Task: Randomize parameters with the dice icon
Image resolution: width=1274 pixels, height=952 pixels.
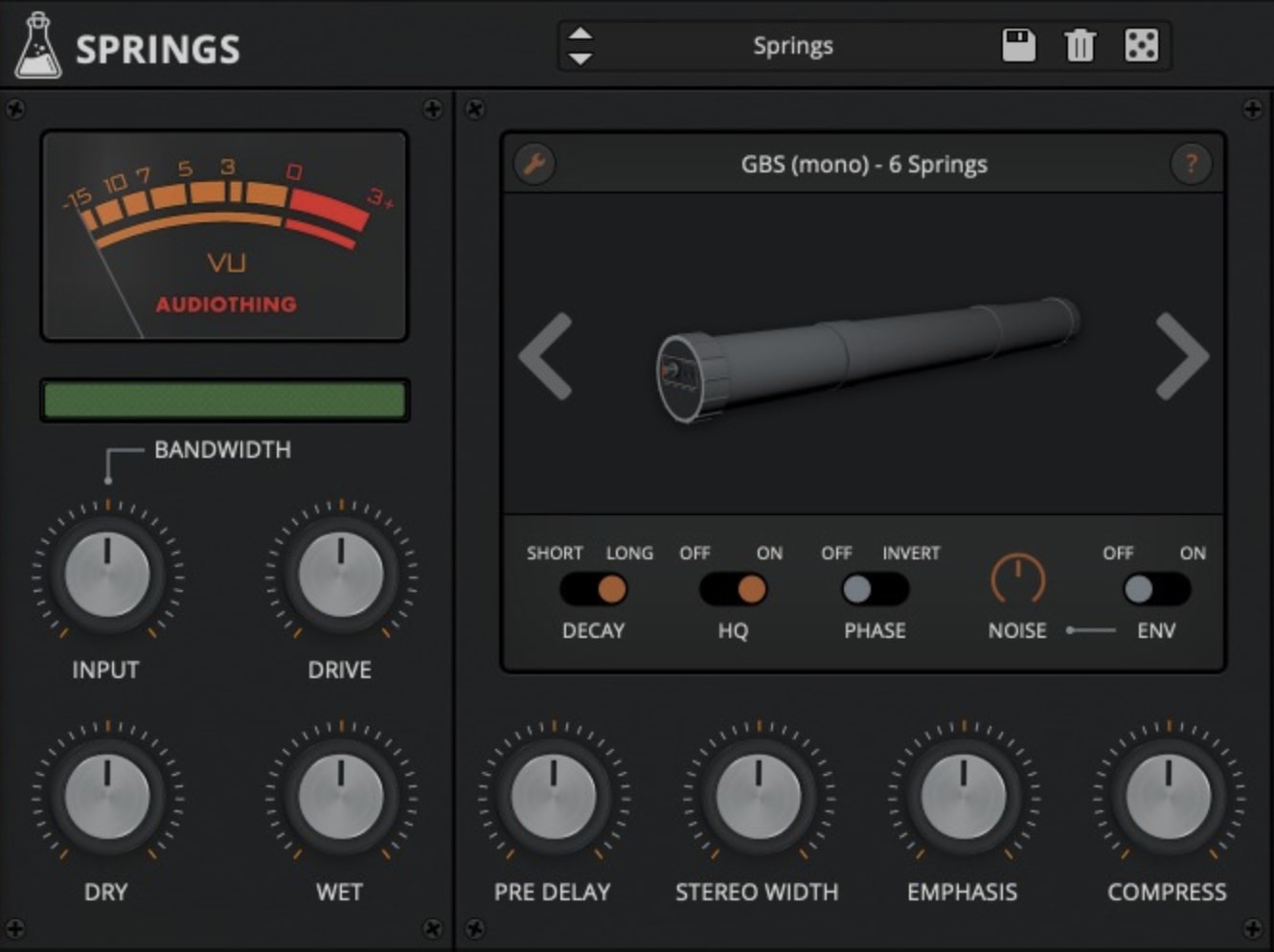Action: click(1141, 45)
